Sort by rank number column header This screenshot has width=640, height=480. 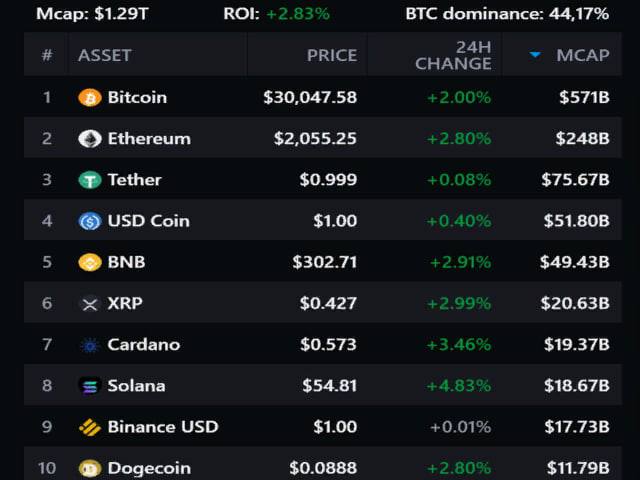47,55
